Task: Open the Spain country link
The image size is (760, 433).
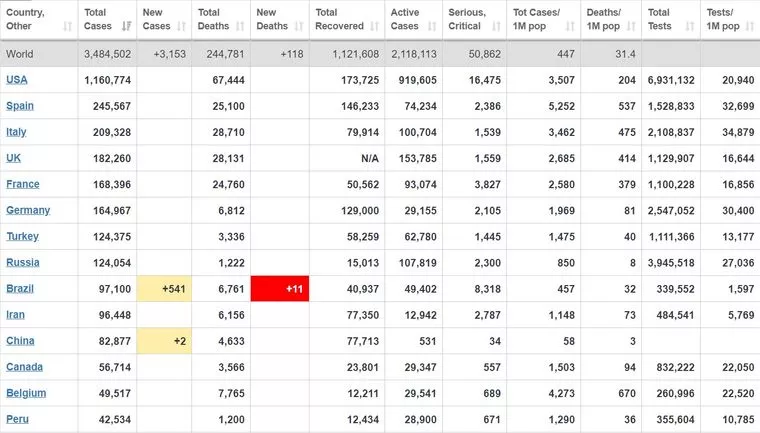Action: tap(20, 106)
